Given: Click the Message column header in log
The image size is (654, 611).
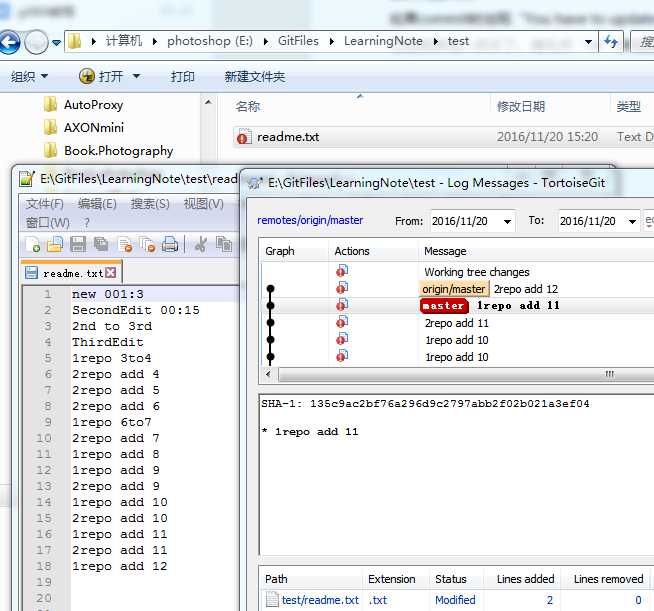Looking at the screenshot, I should (x=445, y=251).
